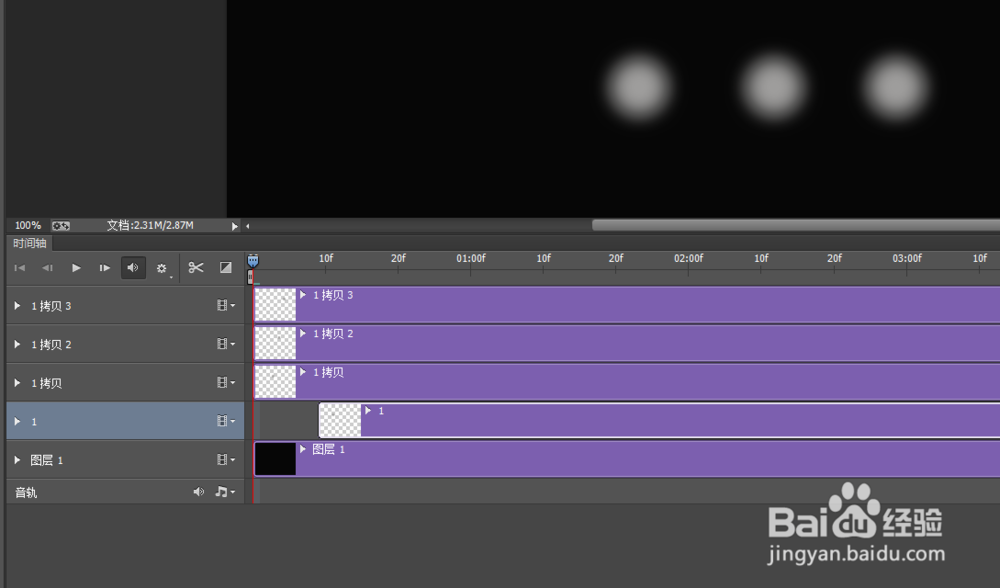Select the 时间轴 panel tab
This screenshot has width=1000, height=588.
pyautogui.click(x=29, y=243)
